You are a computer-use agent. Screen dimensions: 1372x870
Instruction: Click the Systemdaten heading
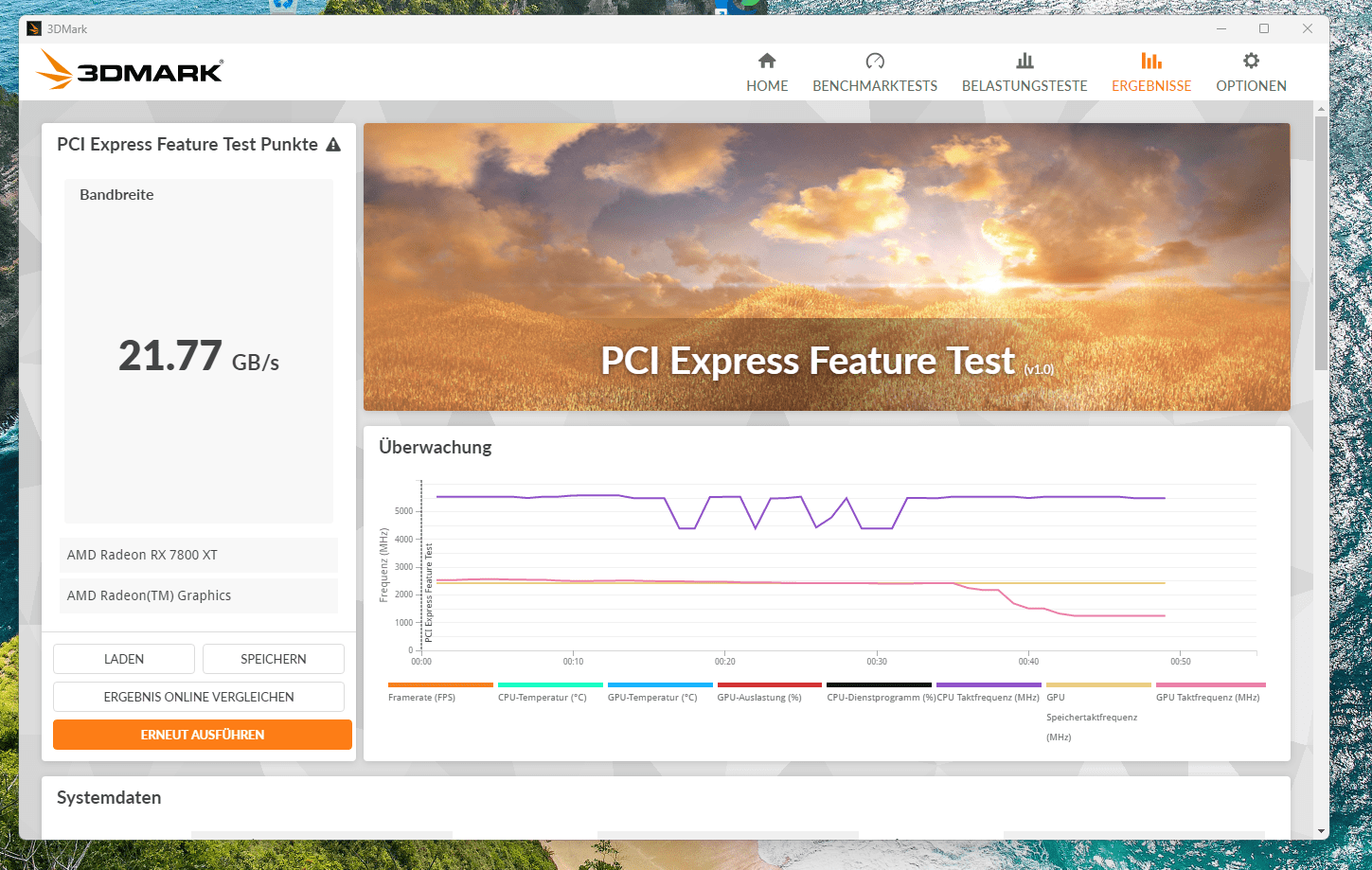[109, 797]
